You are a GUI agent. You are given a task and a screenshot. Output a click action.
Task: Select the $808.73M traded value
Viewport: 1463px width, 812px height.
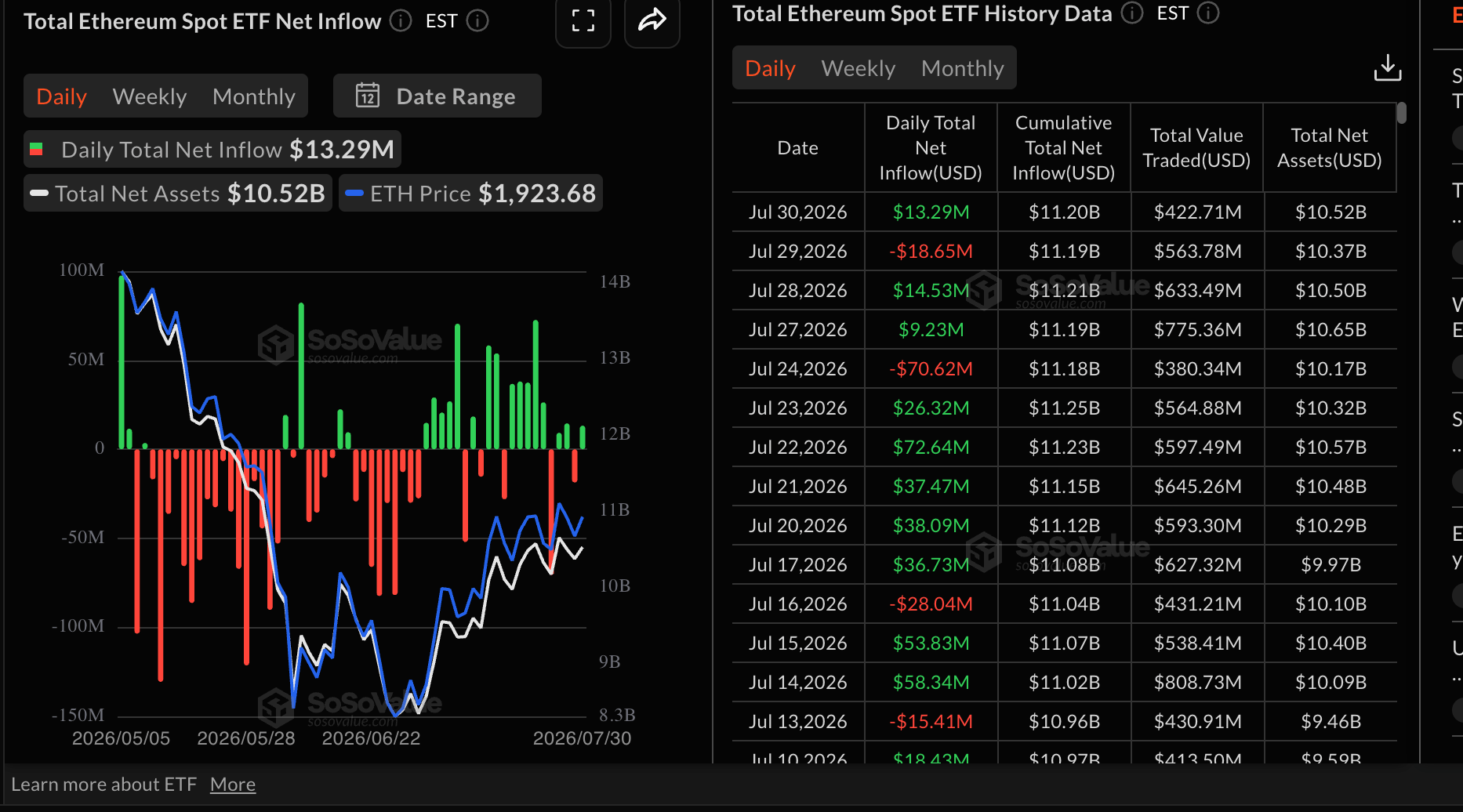click(1197, 683)
